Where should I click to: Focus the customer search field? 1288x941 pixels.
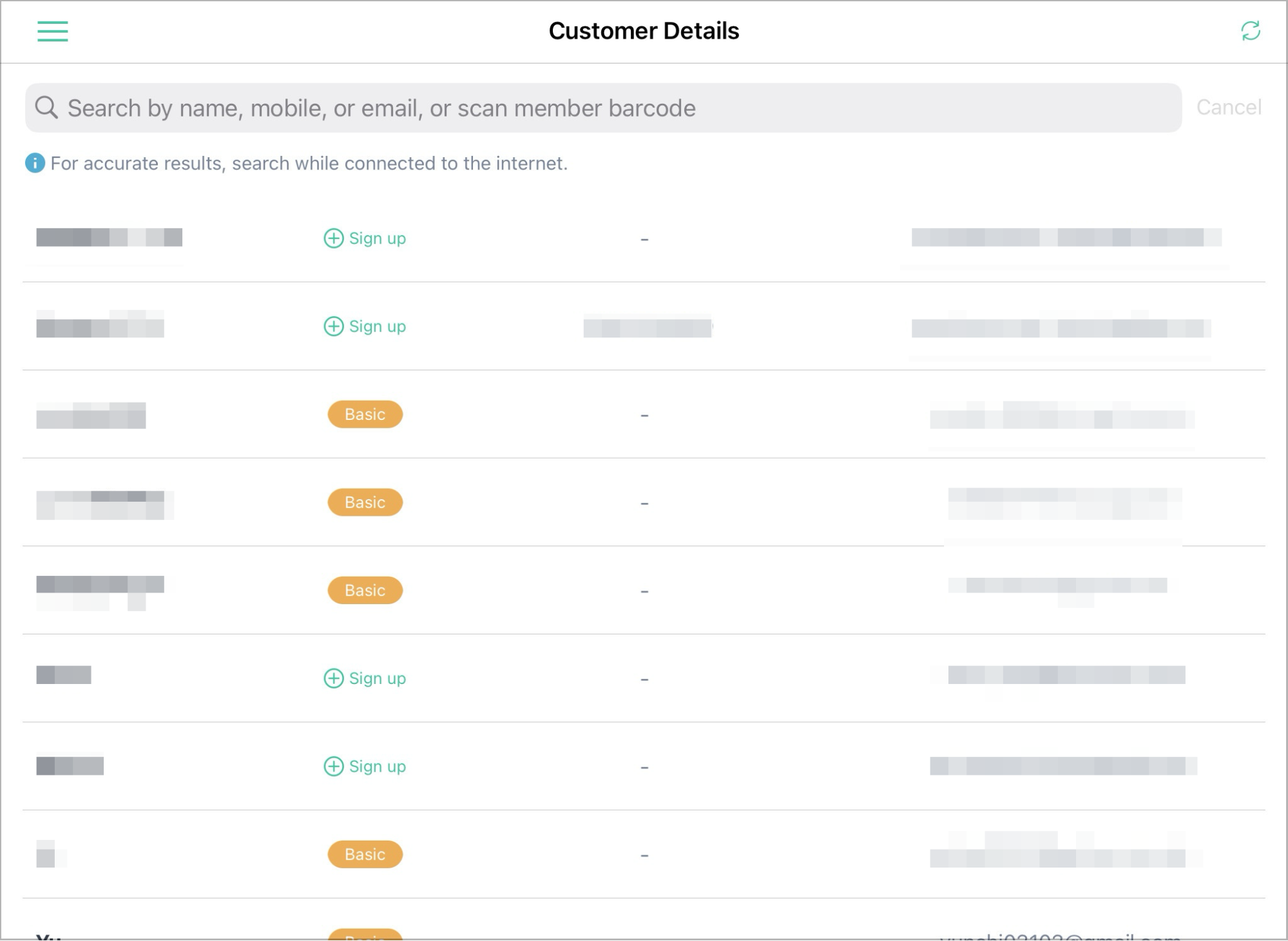(603, 108)
